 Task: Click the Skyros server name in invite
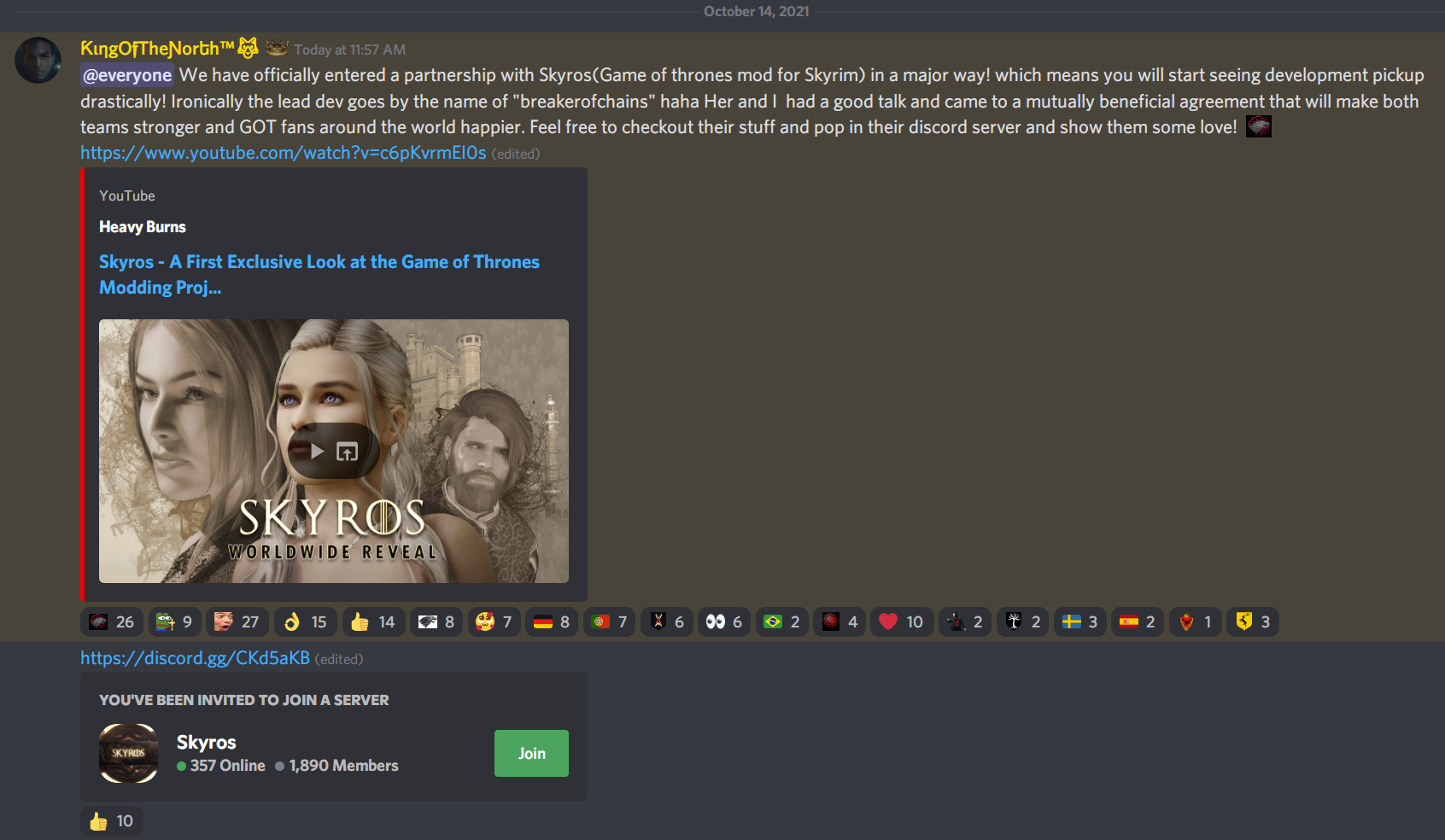coord(207,742)
